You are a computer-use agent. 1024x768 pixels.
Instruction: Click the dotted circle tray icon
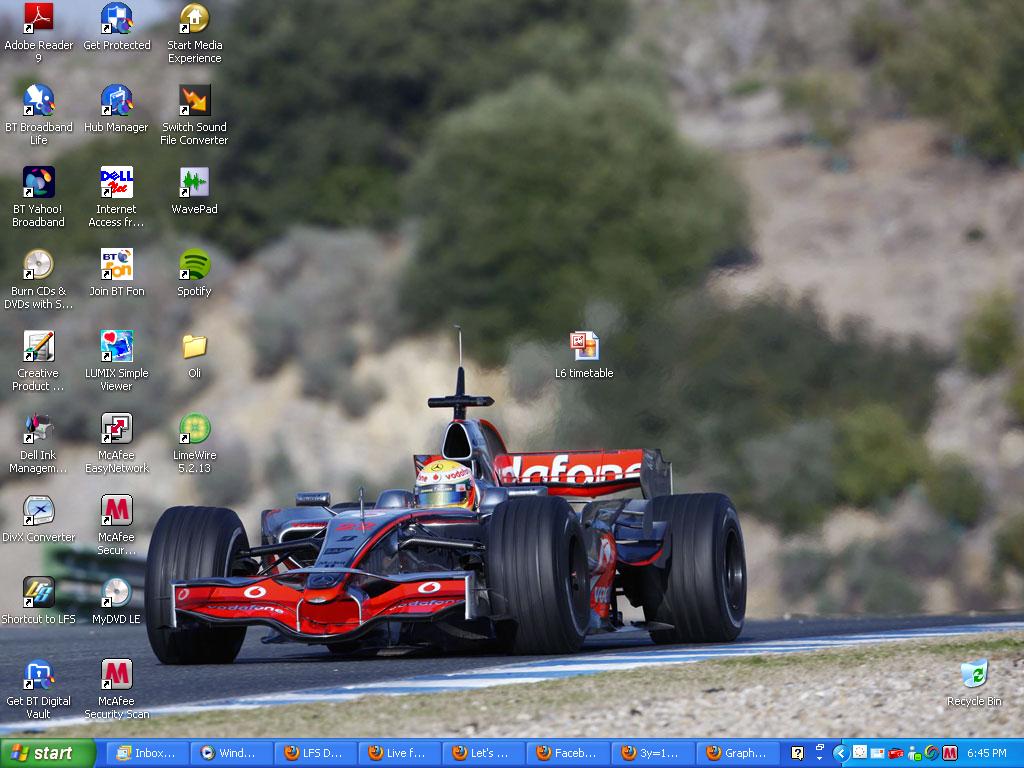859,752
